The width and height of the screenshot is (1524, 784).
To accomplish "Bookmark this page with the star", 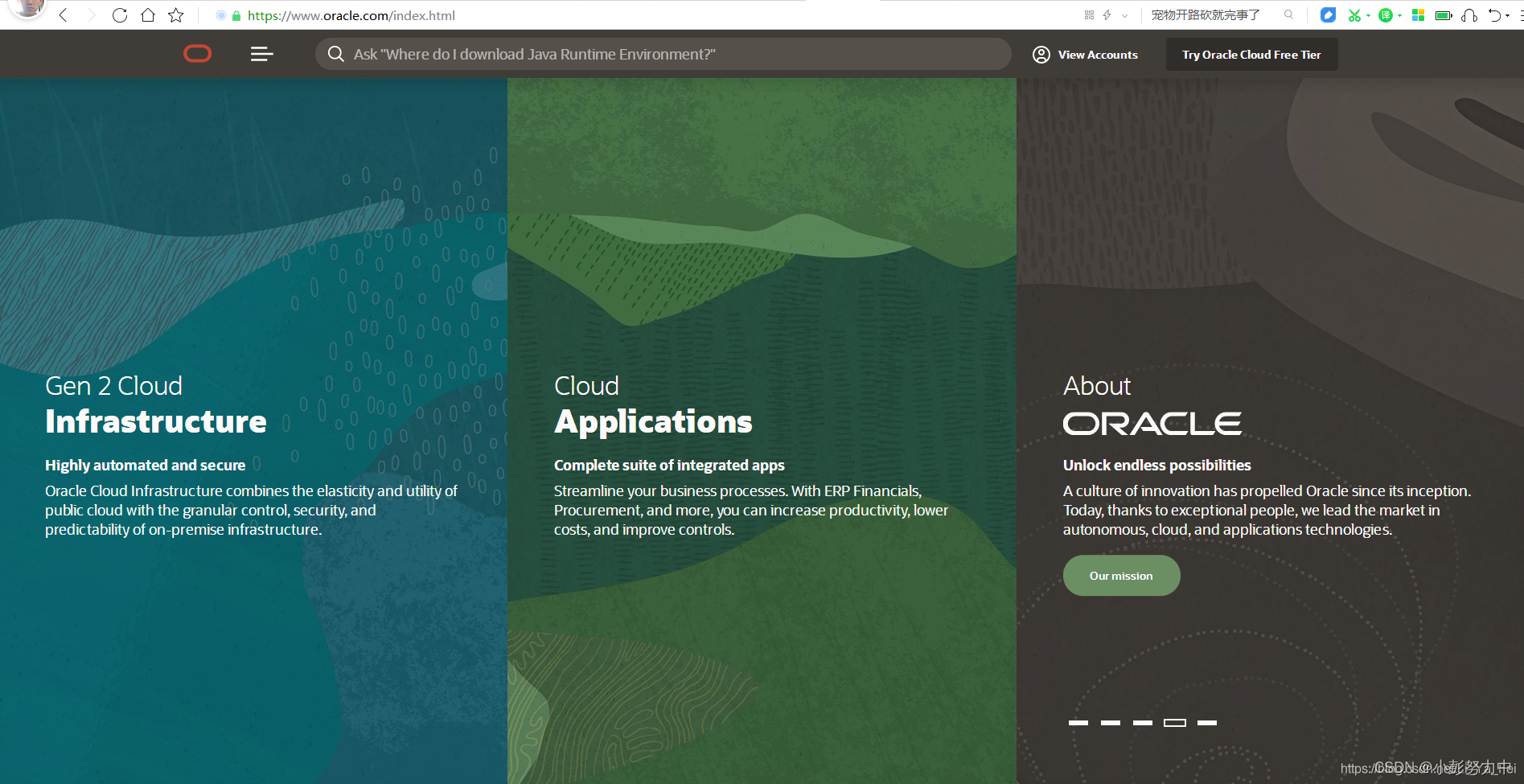I will [176, 15].
